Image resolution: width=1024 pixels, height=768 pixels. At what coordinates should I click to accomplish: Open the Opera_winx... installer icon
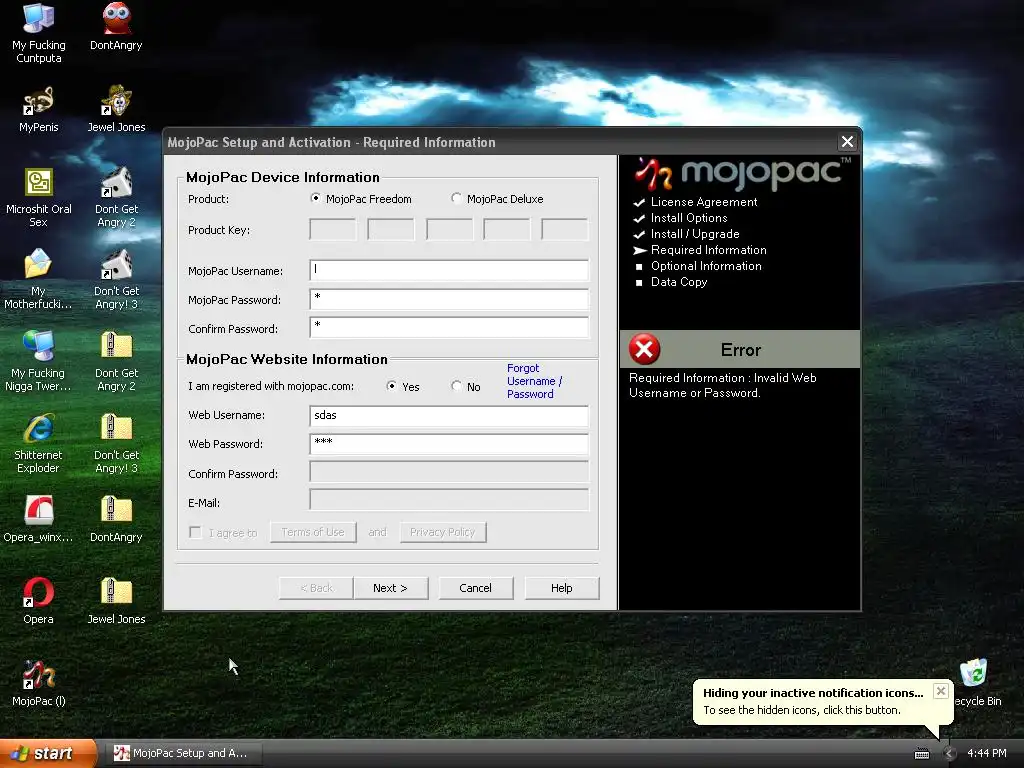[39, 518]
